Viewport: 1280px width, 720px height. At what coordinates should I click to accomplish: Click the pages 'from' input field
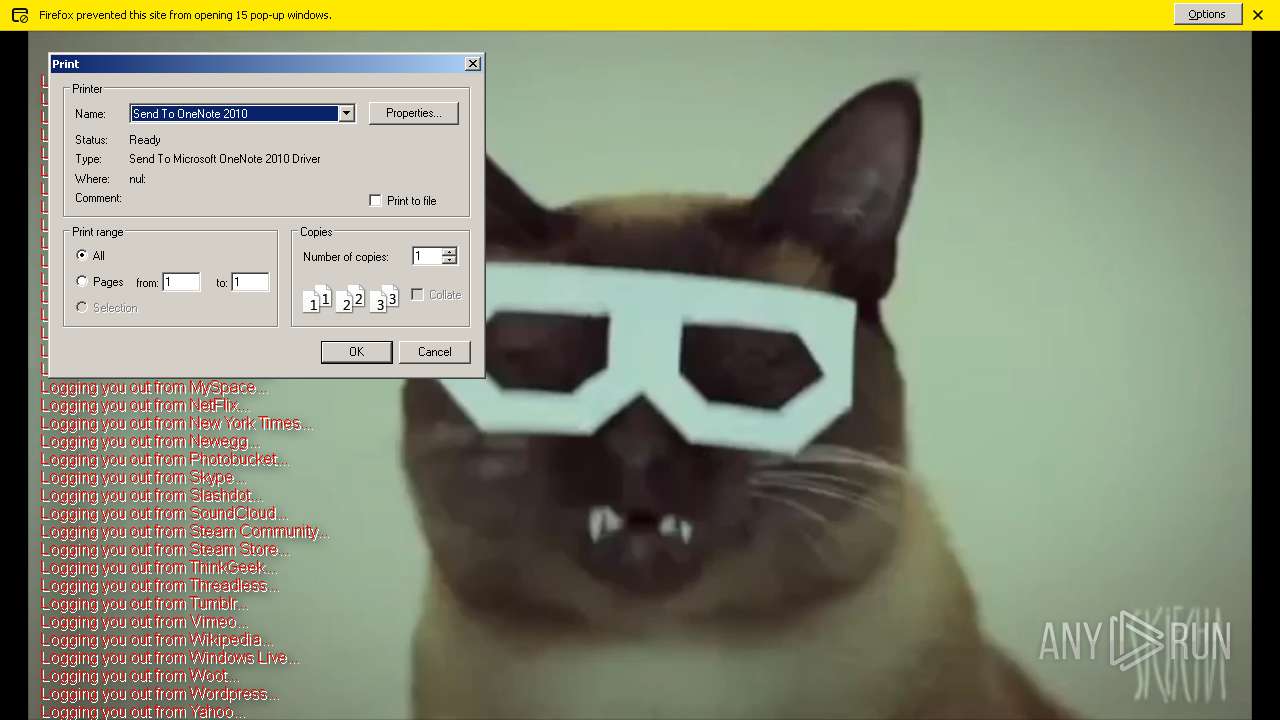181,283
